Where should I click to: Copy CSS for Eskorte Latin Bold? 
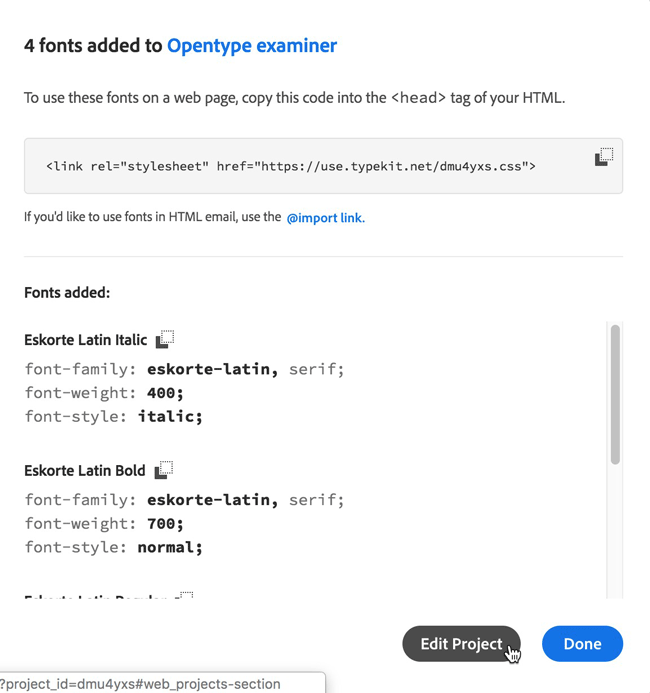pyautogui.click(x=163, y=470)
